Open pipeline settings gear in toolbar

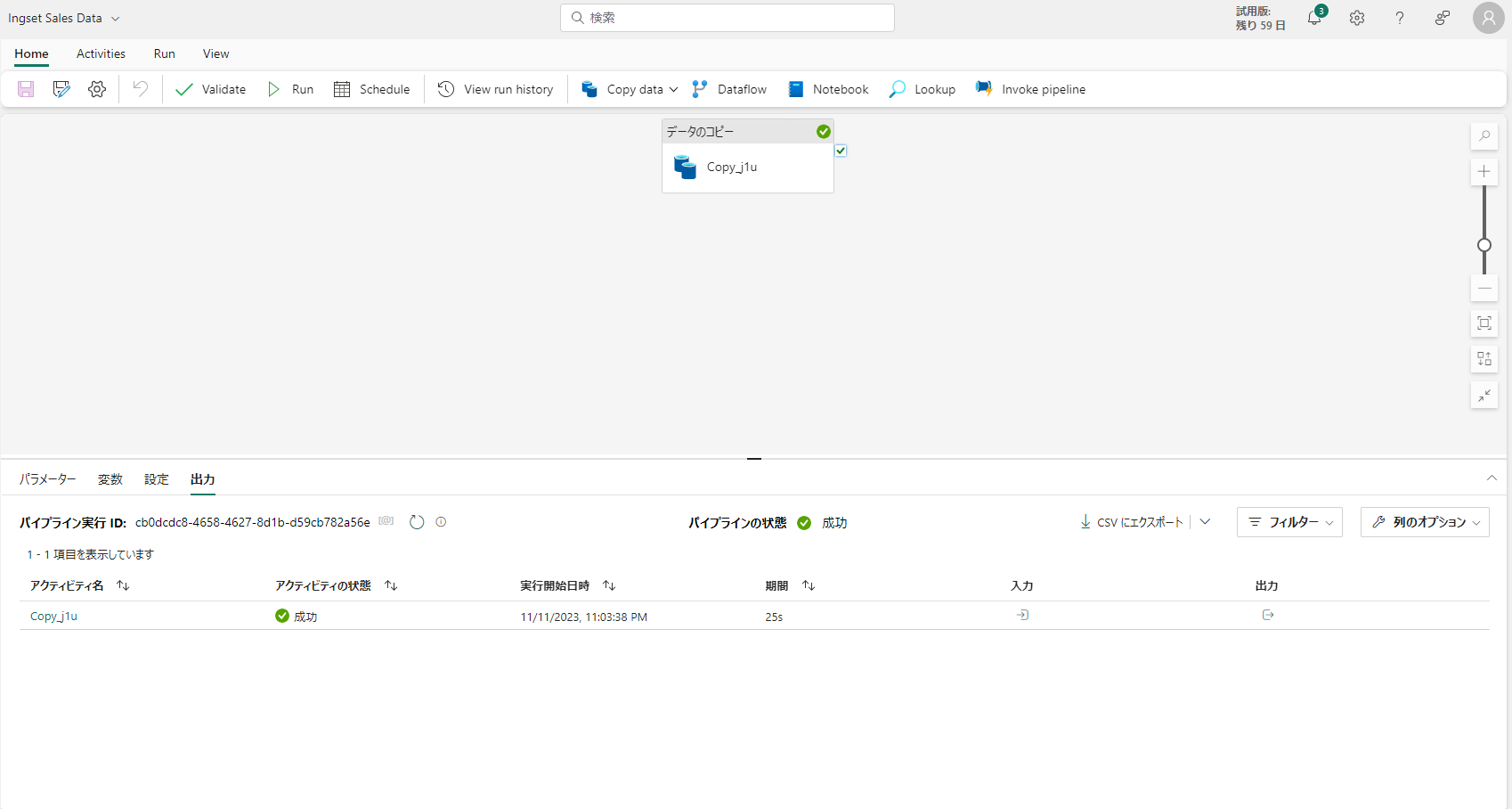point(97,89)
